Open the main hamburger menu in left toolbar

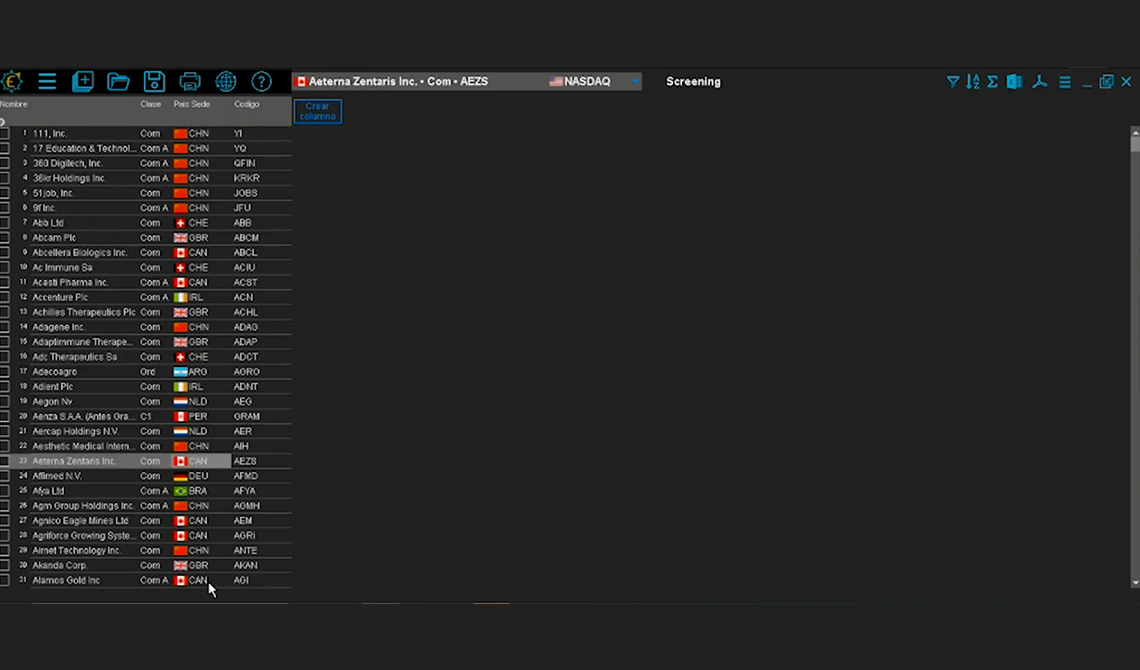coord(47,81)
